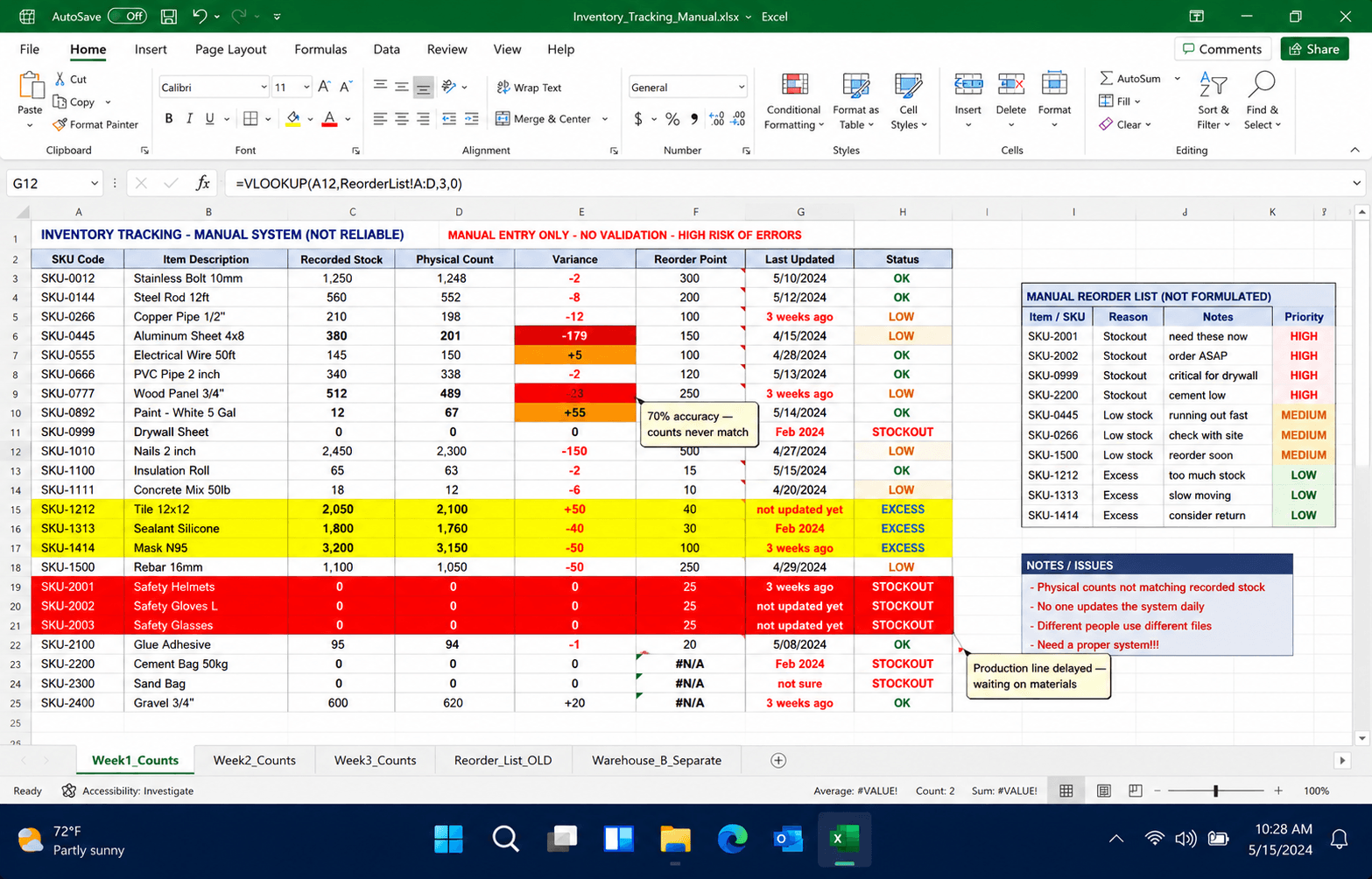
Task: Click the Comments button
Action: 1222,49
